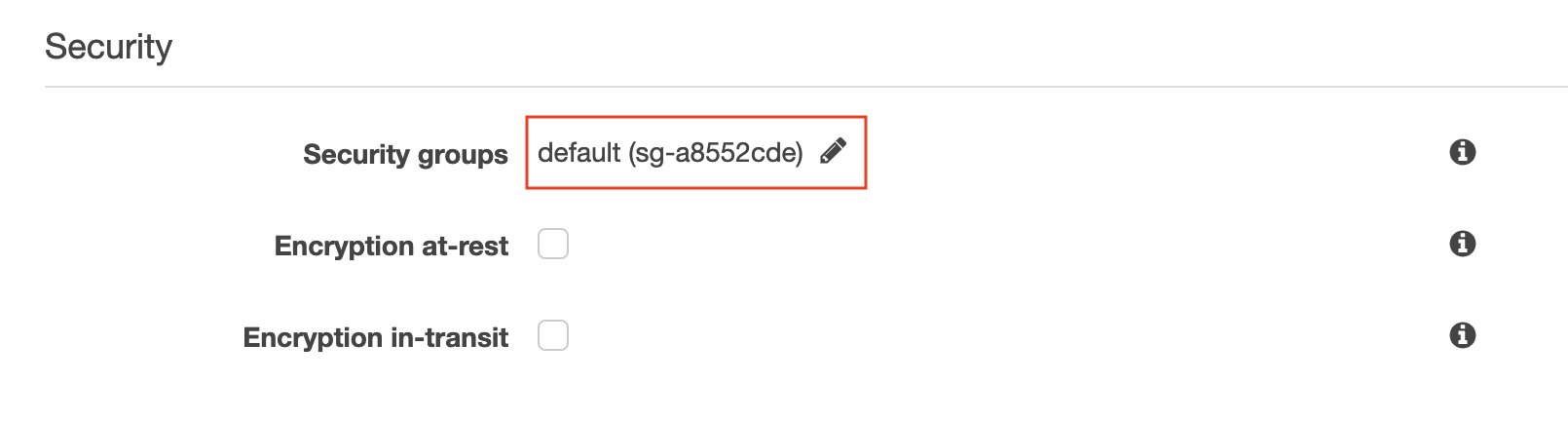
Task: Check the box for in-transit encryption
Action: coord(553,335)
